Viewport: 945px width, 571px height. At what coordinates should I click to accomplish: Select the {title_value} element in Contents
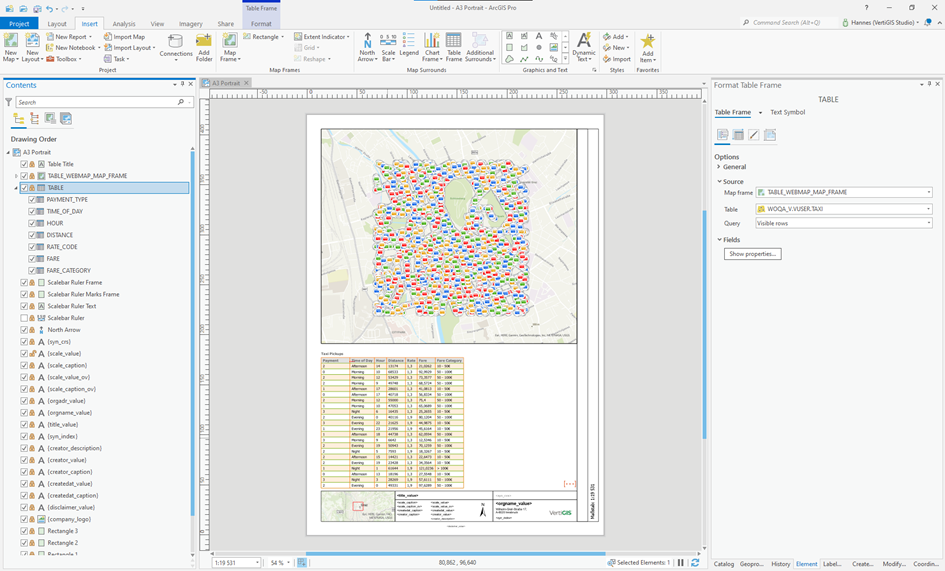coord(63,424)
